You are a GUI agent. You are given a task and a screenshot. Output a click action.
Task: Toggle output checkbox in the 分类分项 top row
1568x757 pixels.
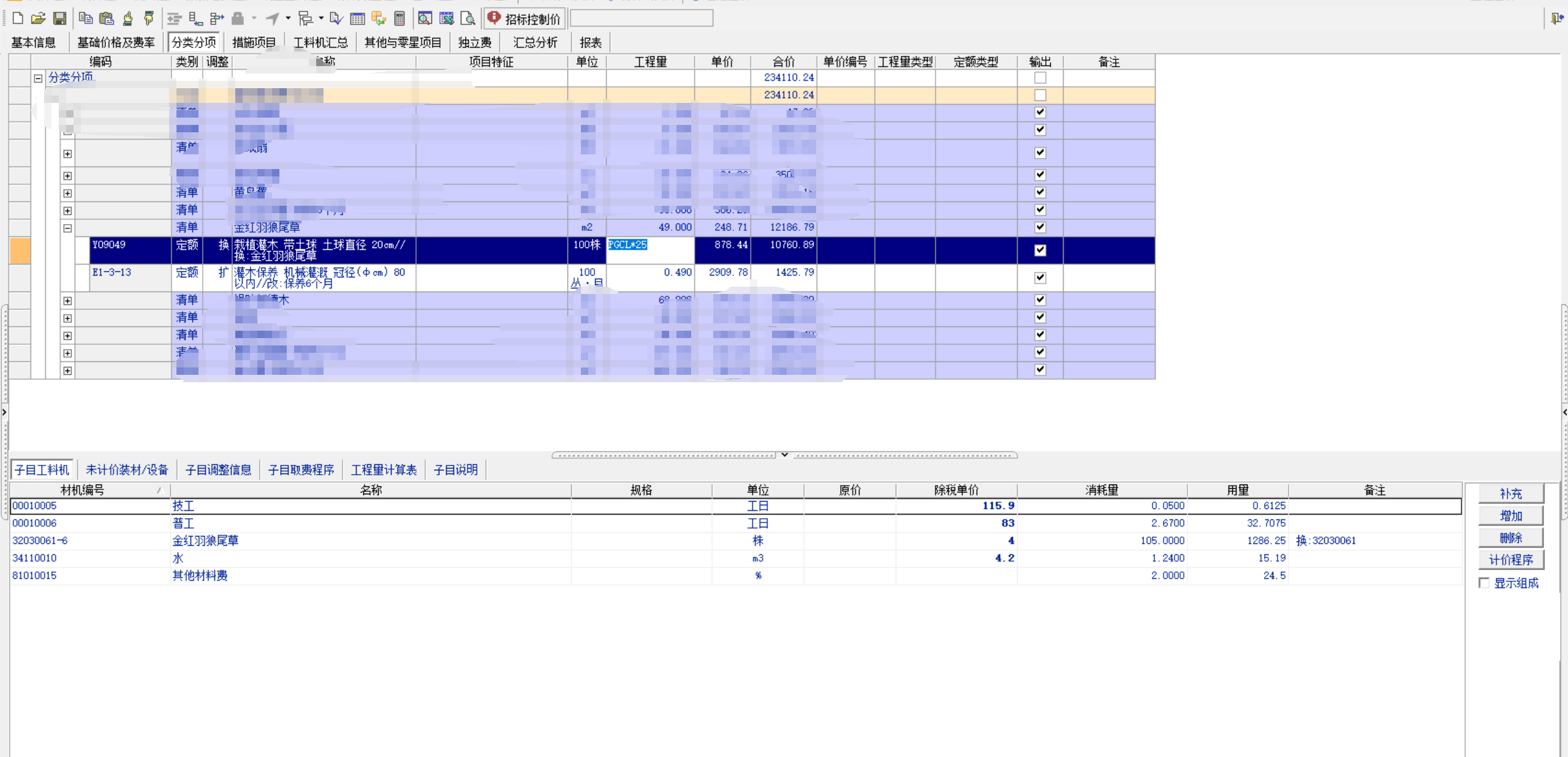tap(1040, 78)
